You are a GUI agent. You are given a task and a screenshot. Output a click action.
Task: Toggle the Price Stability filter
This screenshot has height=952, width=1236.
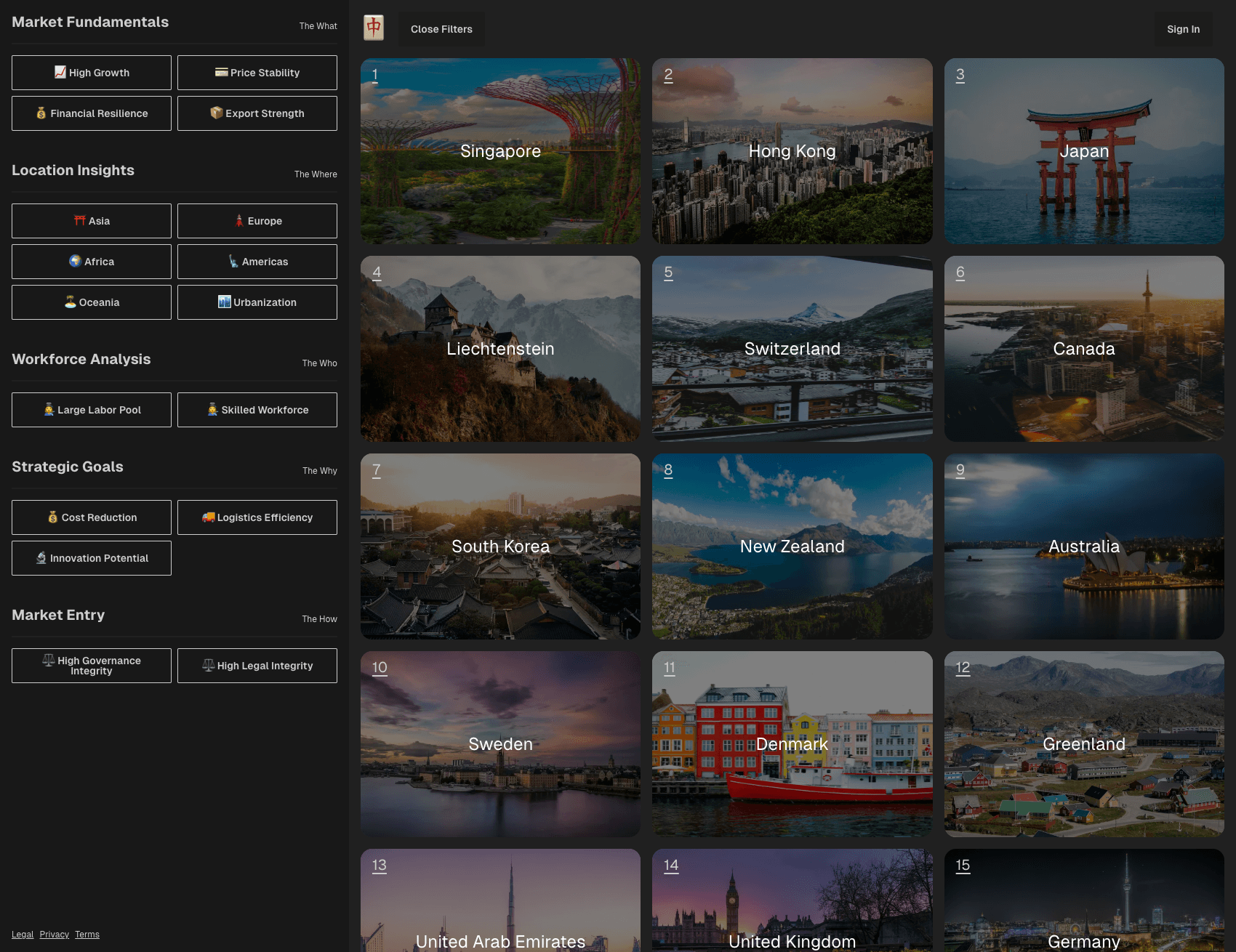tap(257, 73)
